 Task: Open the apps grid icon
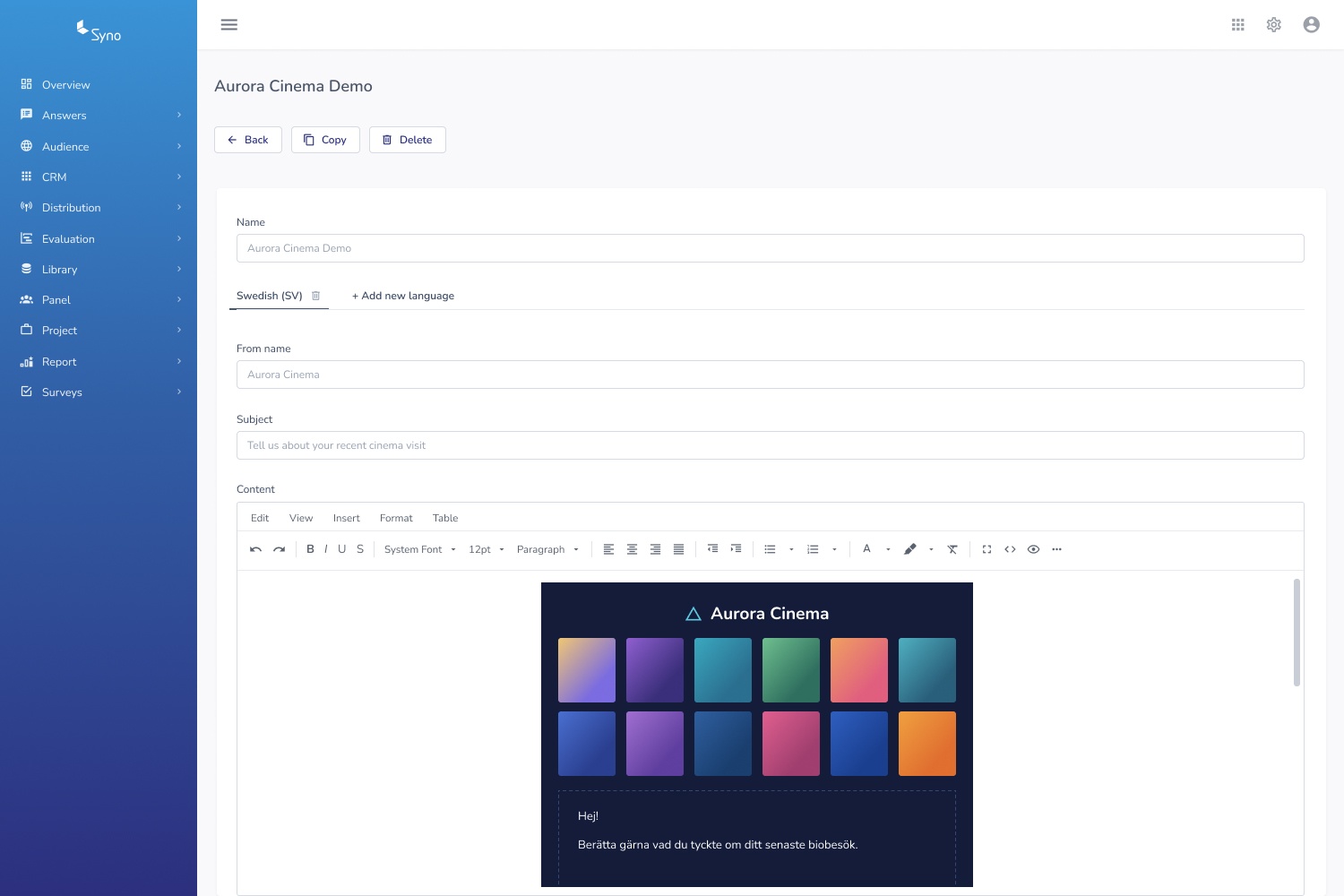[x=1238, y=25]
